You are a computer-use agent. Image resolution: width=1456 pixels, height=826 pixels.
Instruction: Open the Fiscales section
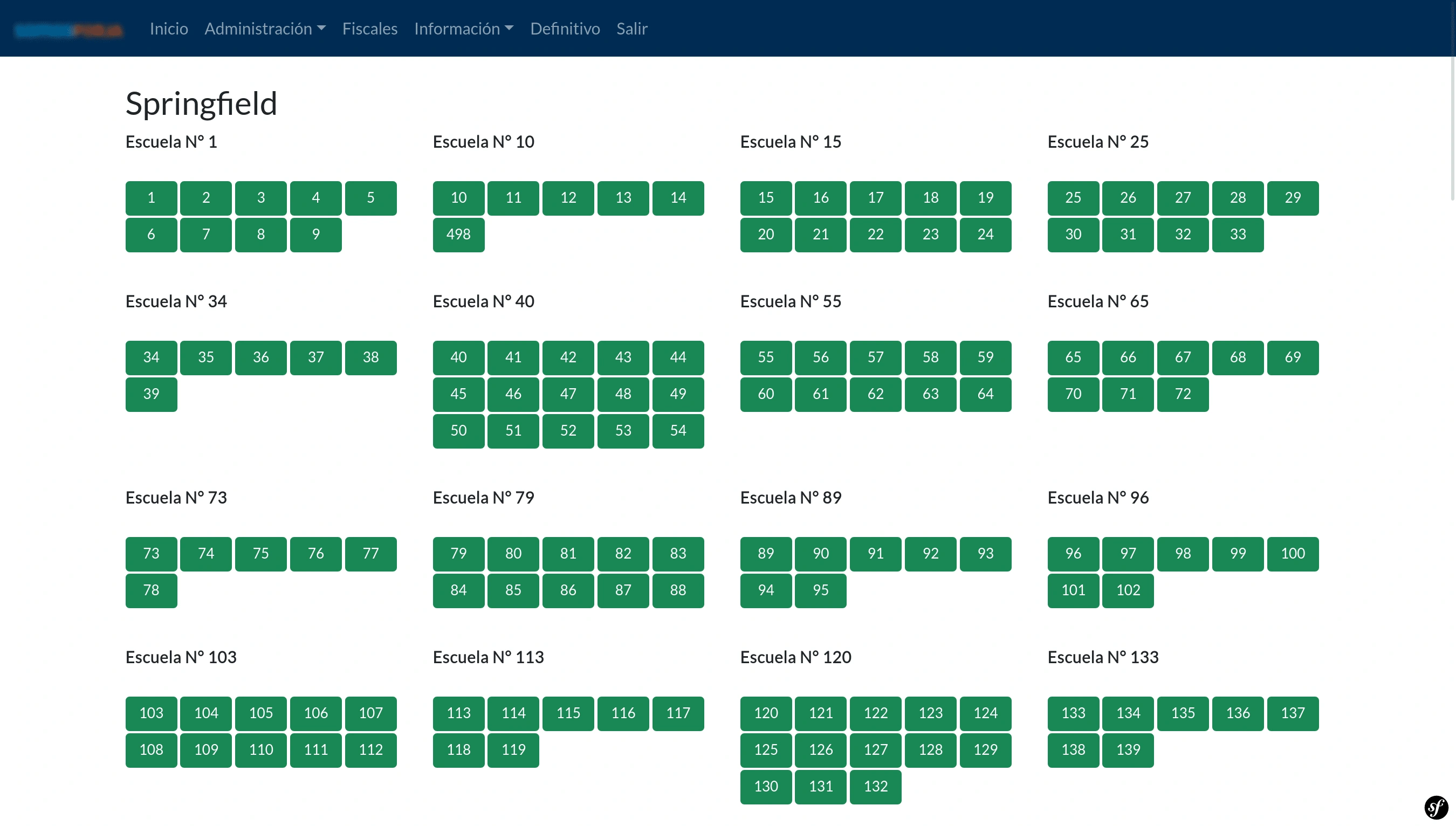point(369,29)
